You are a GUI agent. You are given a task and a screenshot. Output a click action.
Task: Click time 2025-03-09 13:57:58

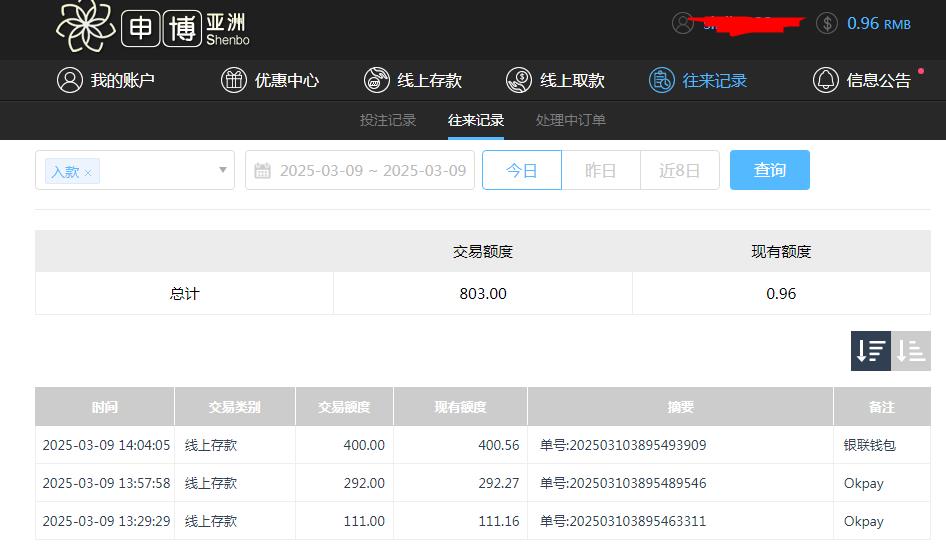coord(106,483)
